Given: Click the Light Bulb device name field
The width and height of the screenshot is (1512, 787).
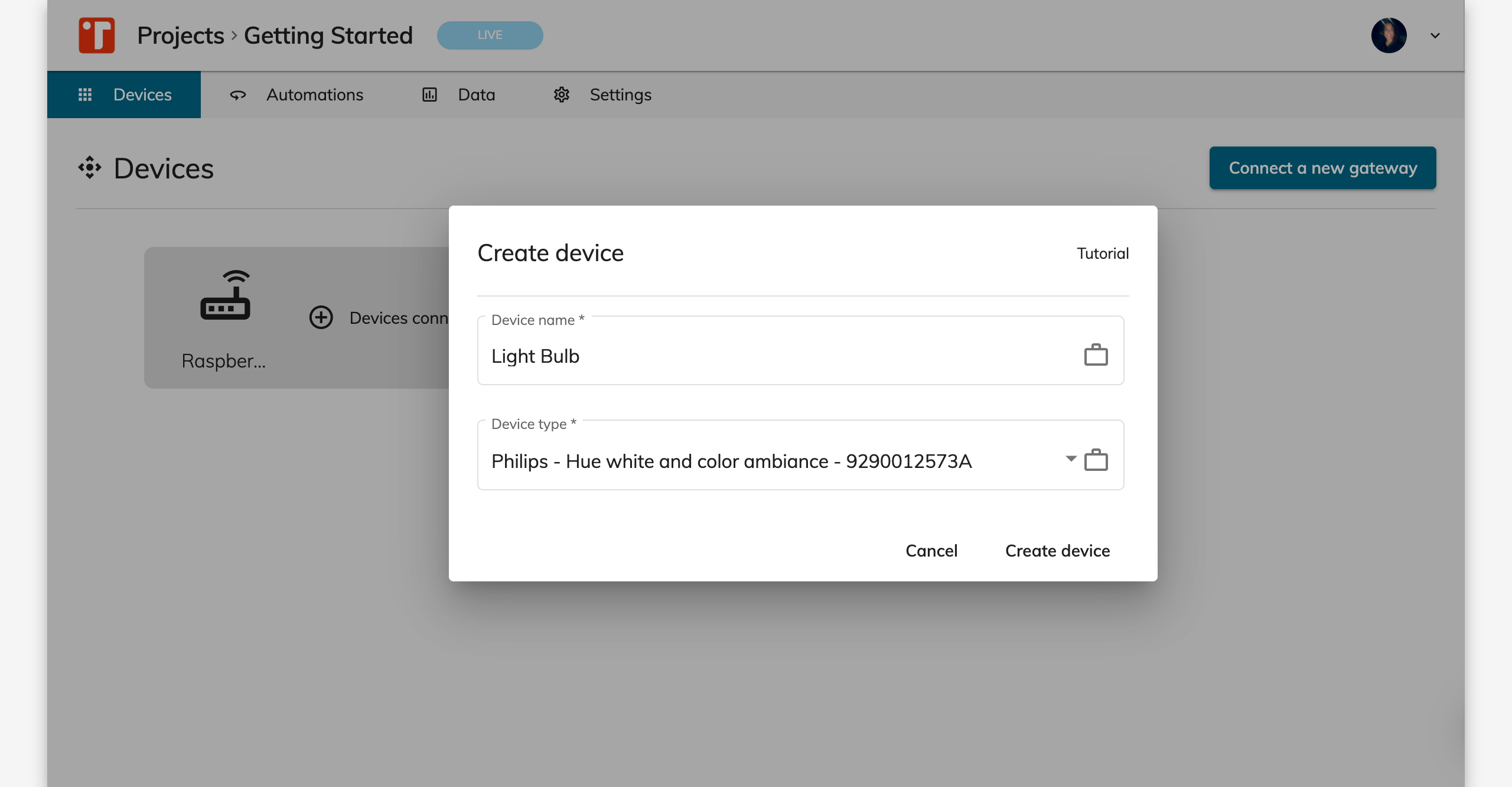Looking at the screenshot, I should [x=768, y=356].
